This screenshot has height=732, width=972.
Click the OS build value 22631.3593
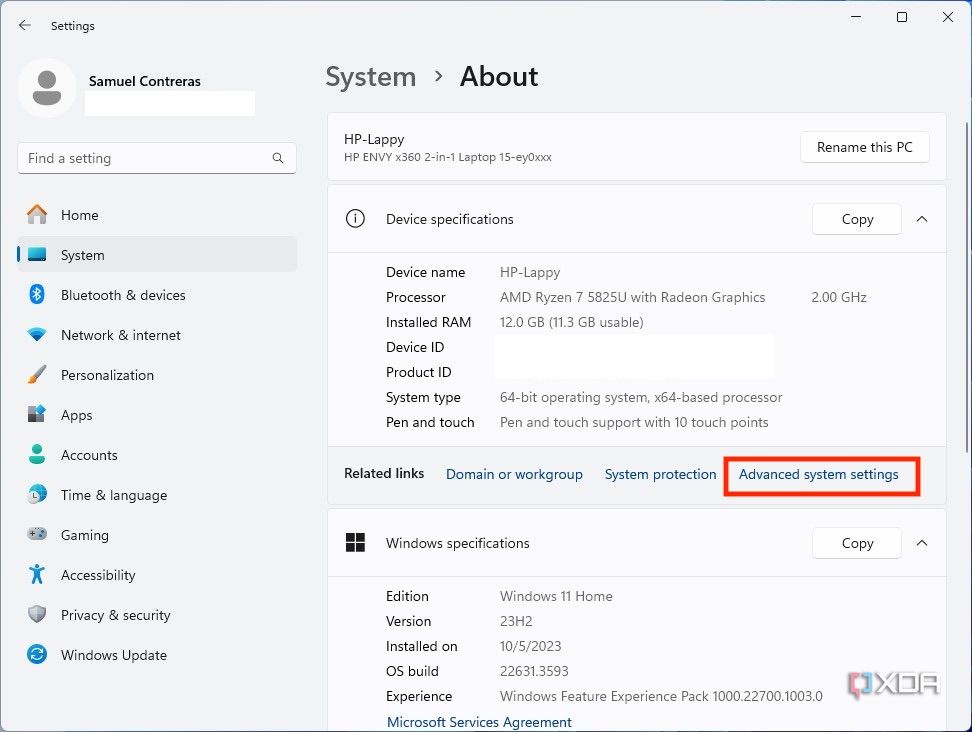click(x=534, y=671)
